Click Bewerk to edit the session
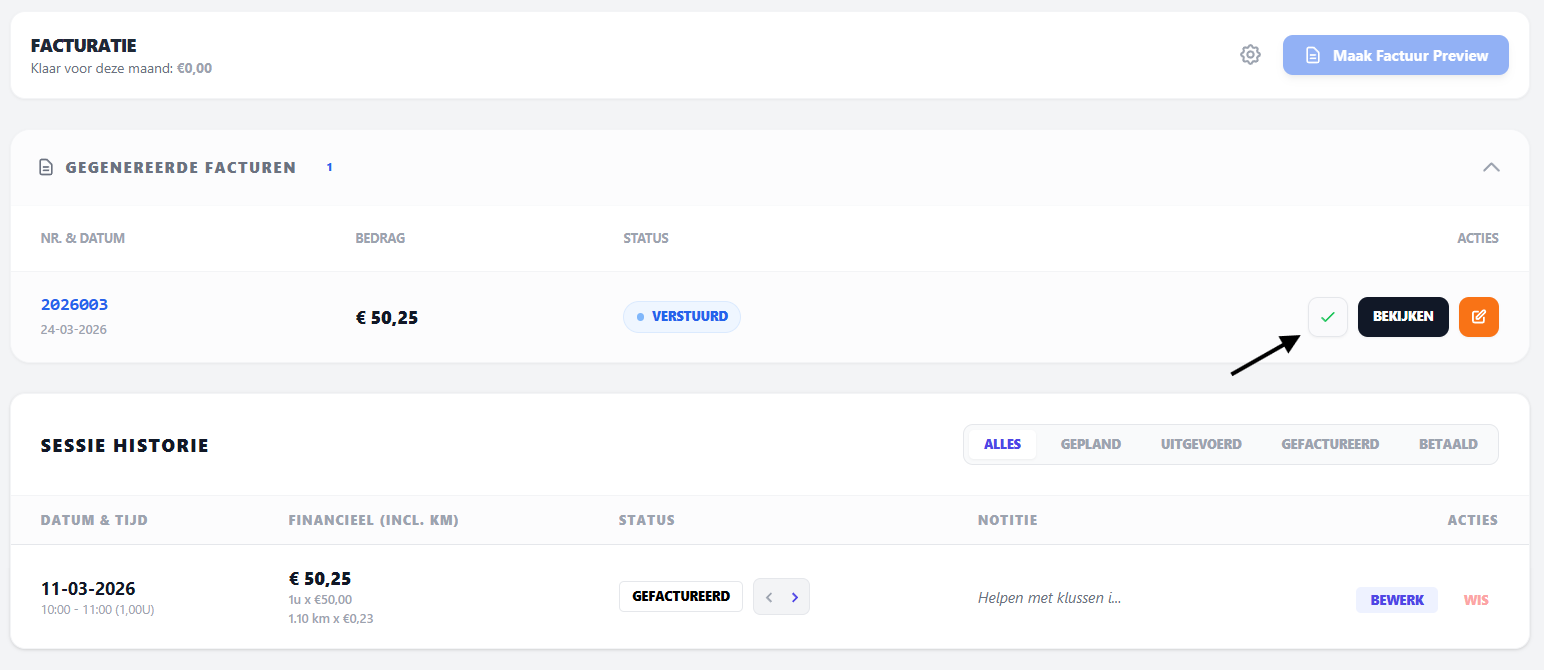Screen dimensions: 1544x670 1396,600
